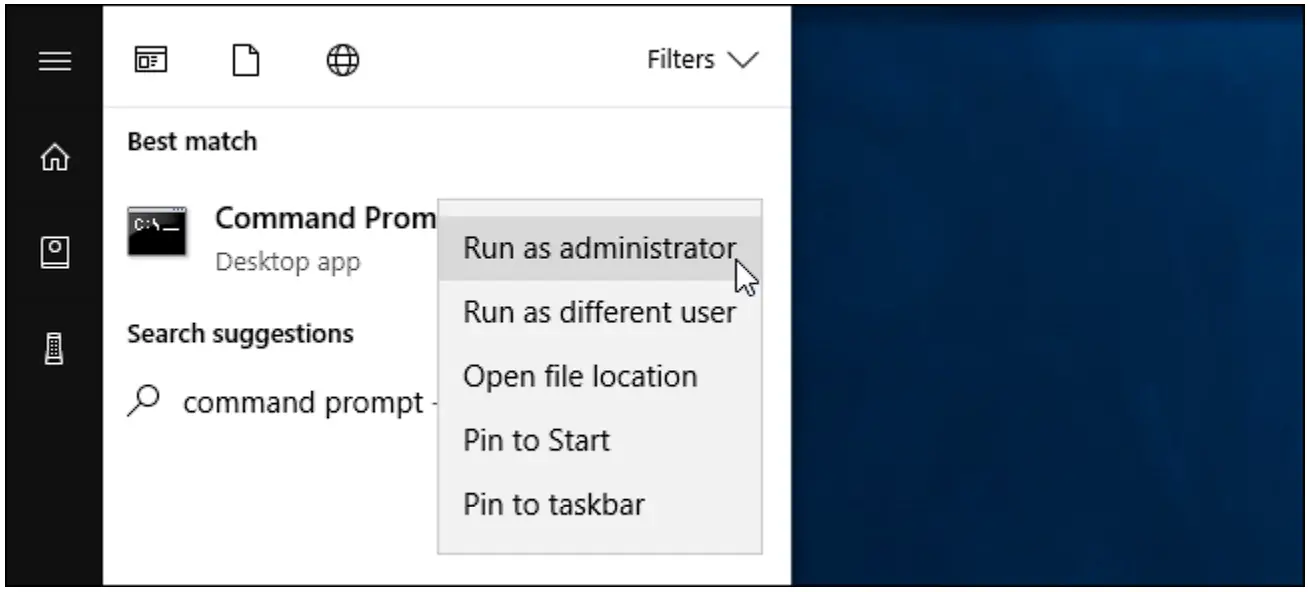Expand the hamburger menu in the sidebar
Screen dimensions: 1308x592
point(54,62)
